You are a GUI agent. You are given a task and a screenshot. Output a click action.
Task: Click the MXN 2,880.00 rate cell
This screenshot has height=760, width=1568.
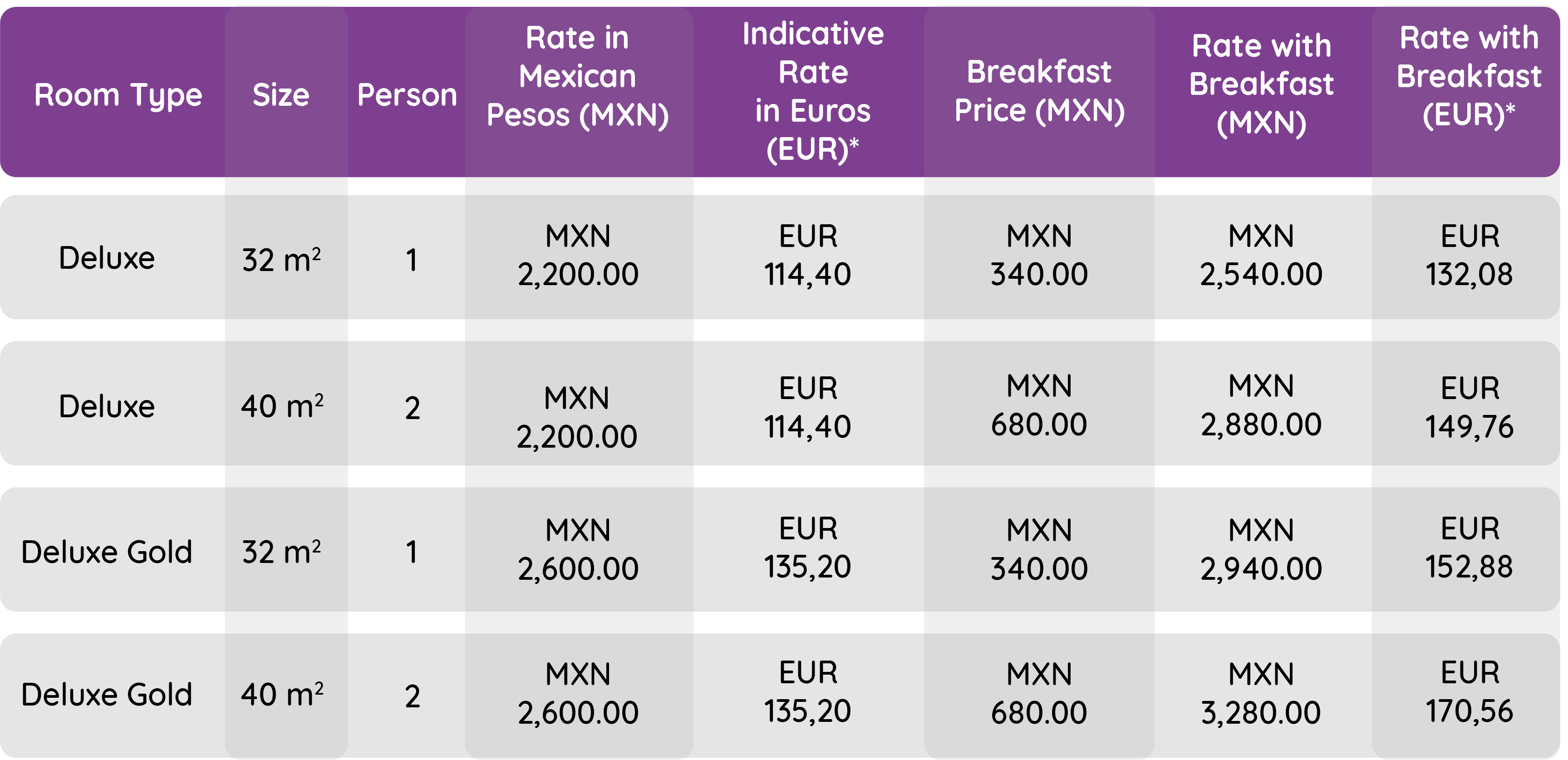tap(1261, 405)
